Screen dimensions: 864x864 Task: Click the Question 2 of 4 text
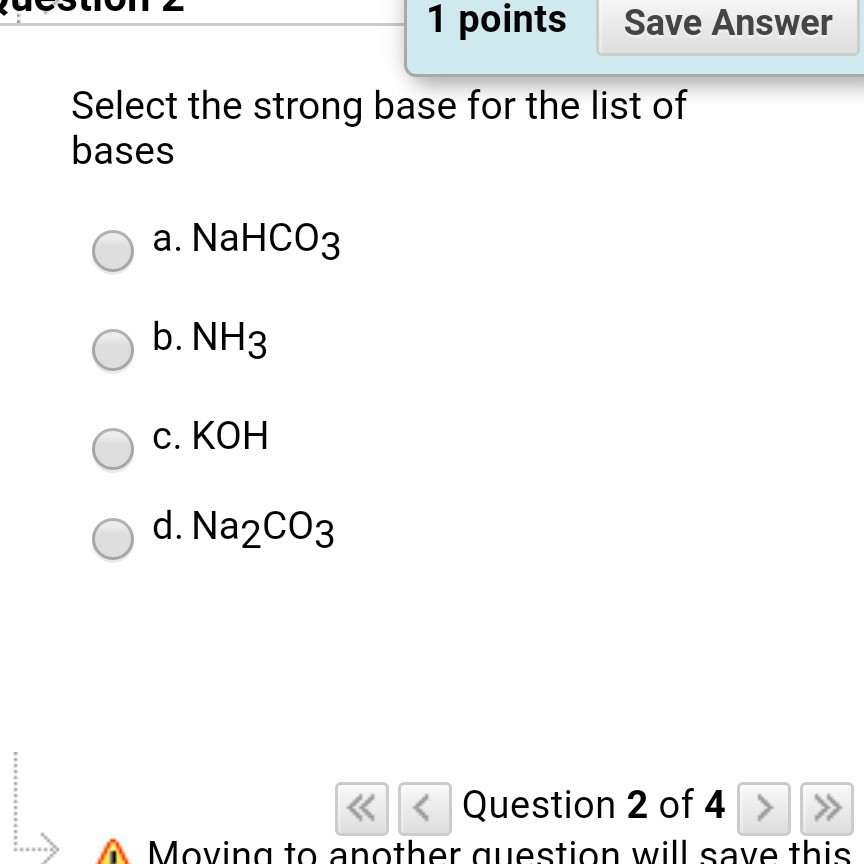(x=593, y=805)
